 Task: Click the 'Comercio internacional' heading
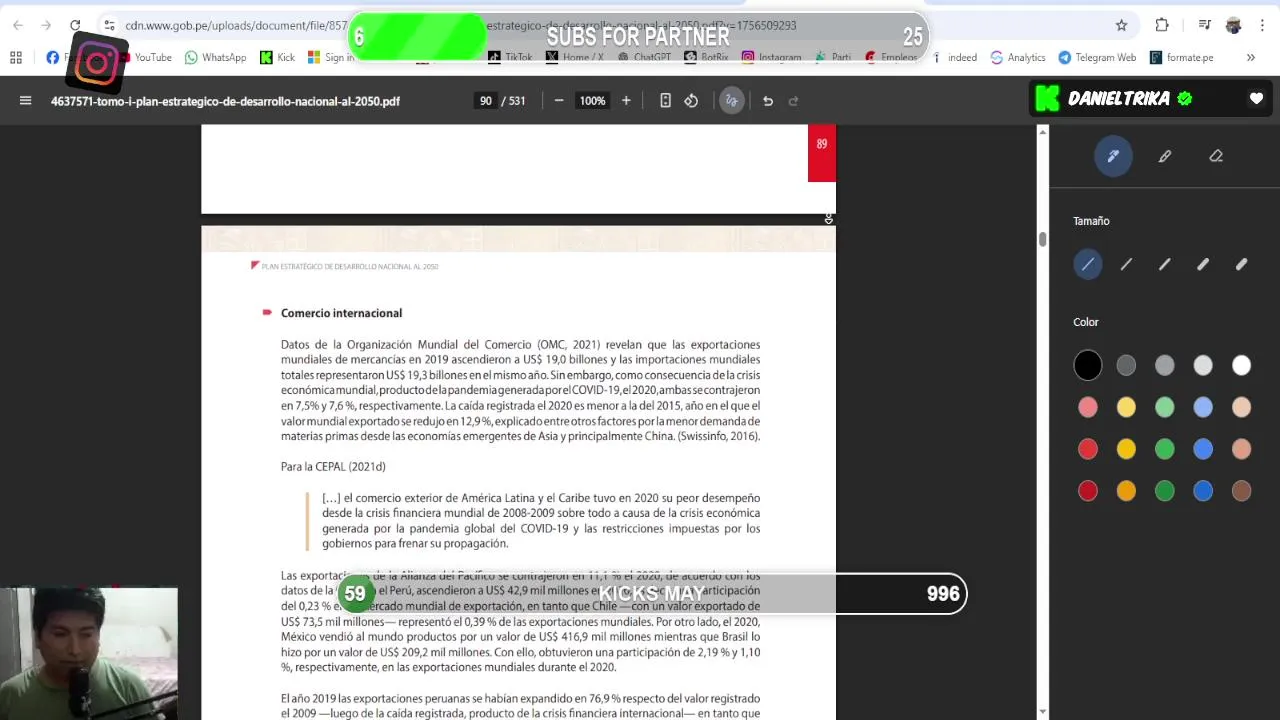(341, 313)
